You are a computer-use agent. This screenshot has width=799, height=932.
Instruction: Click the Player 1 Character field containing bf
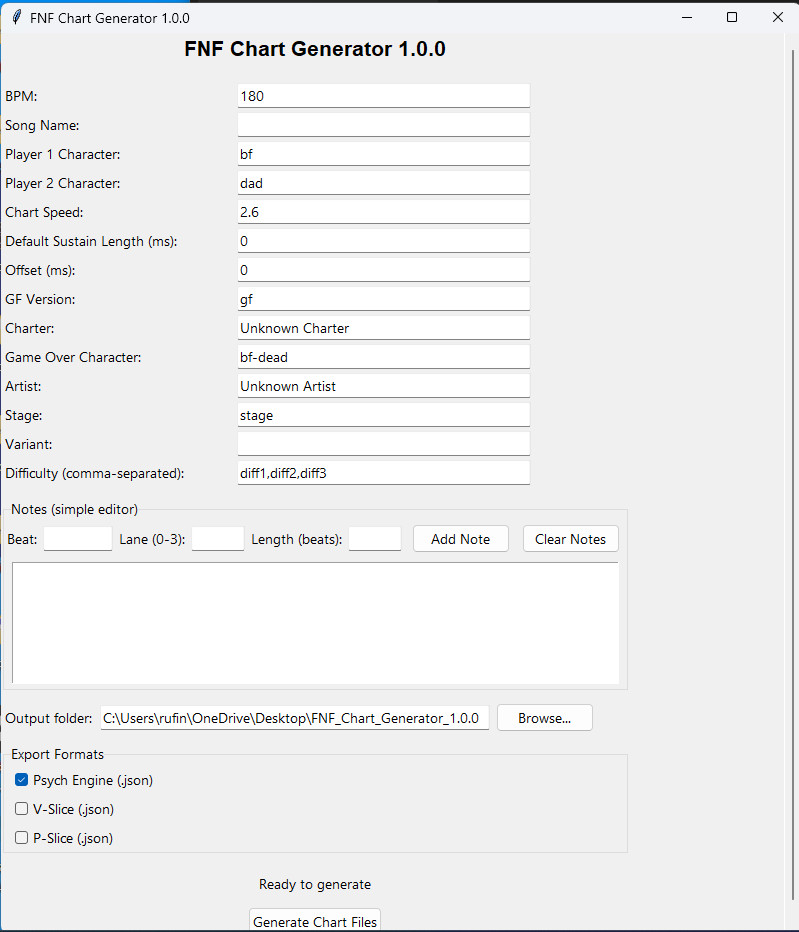(383, 152)
